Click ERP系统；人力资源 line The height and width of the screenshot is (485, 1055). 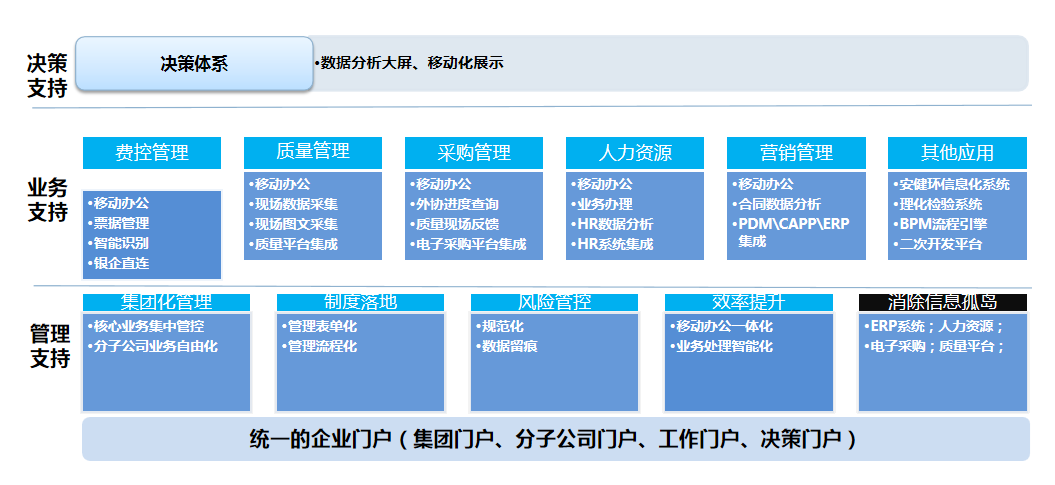[934, 327]
